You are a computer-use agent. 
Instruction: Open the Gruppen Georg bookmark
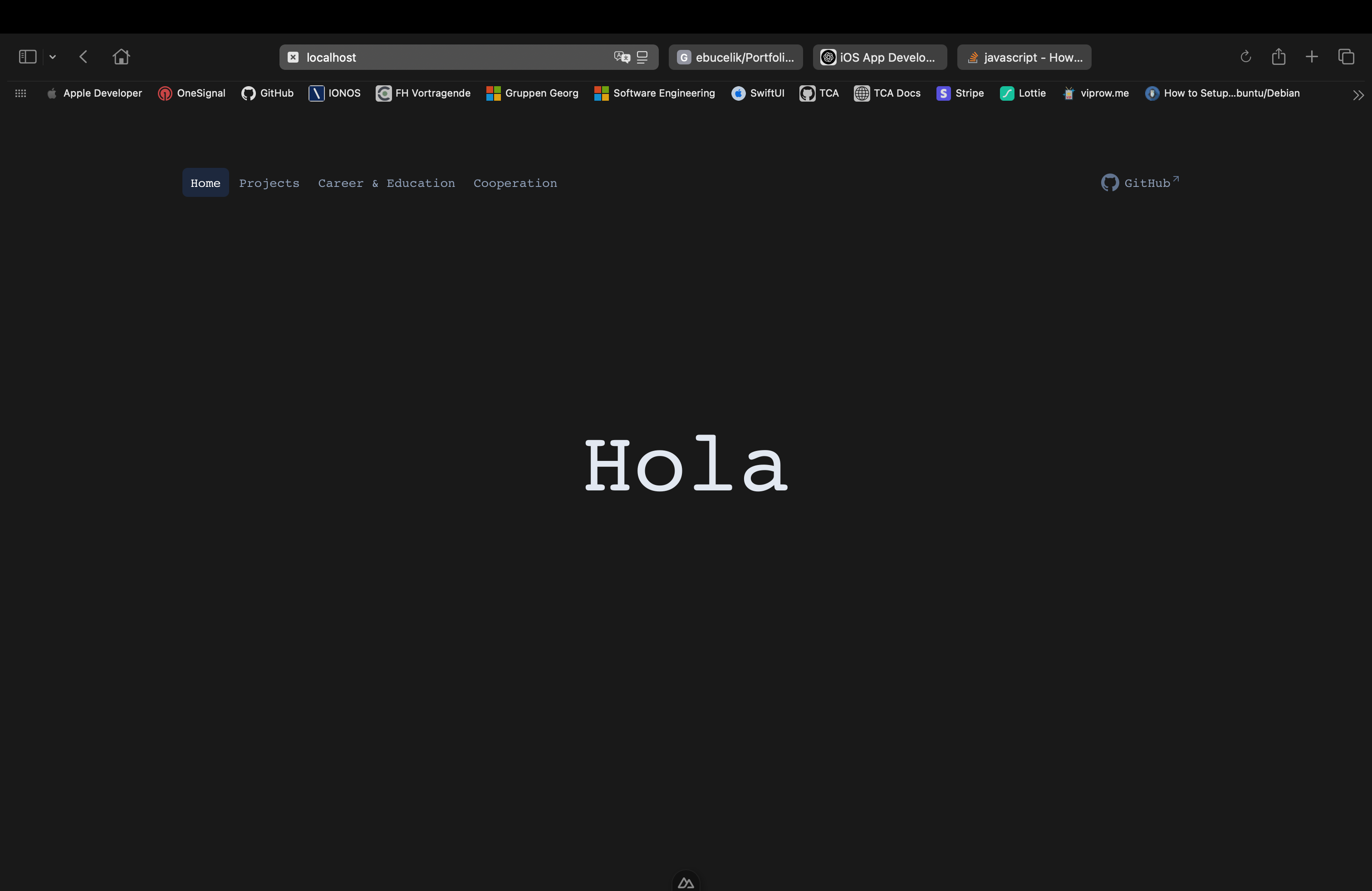(x=532, y=93)
